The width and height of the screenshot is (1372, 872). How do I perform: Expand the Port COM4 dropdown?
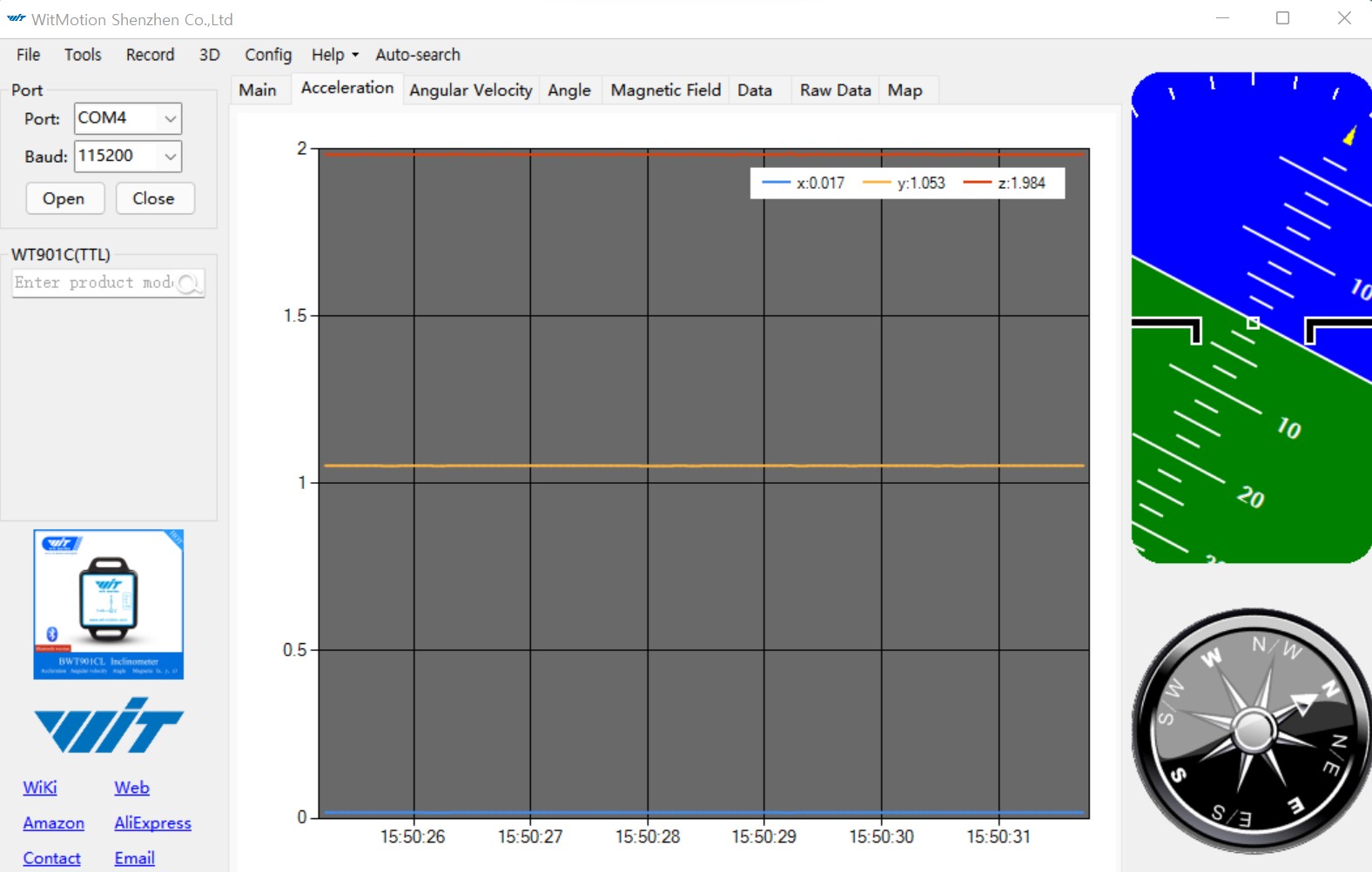coord(170,118)
